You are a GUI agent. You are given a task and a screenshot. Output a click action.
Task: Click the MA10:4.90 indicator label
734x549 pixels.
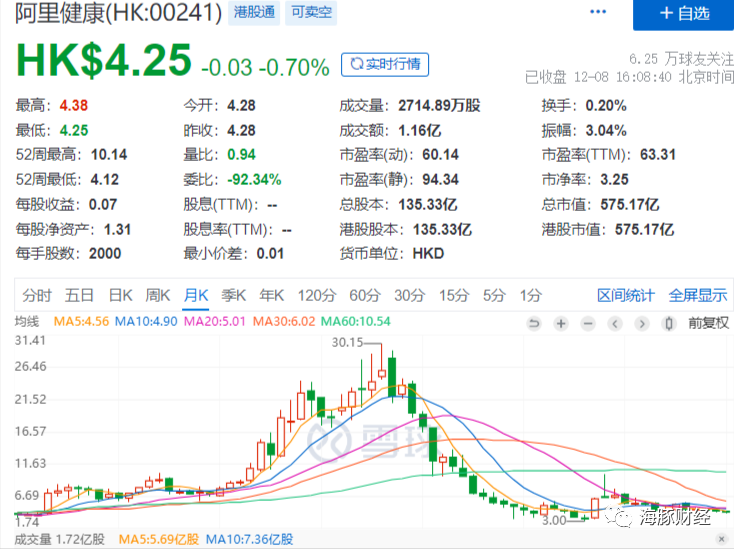(x=146, y=322)
